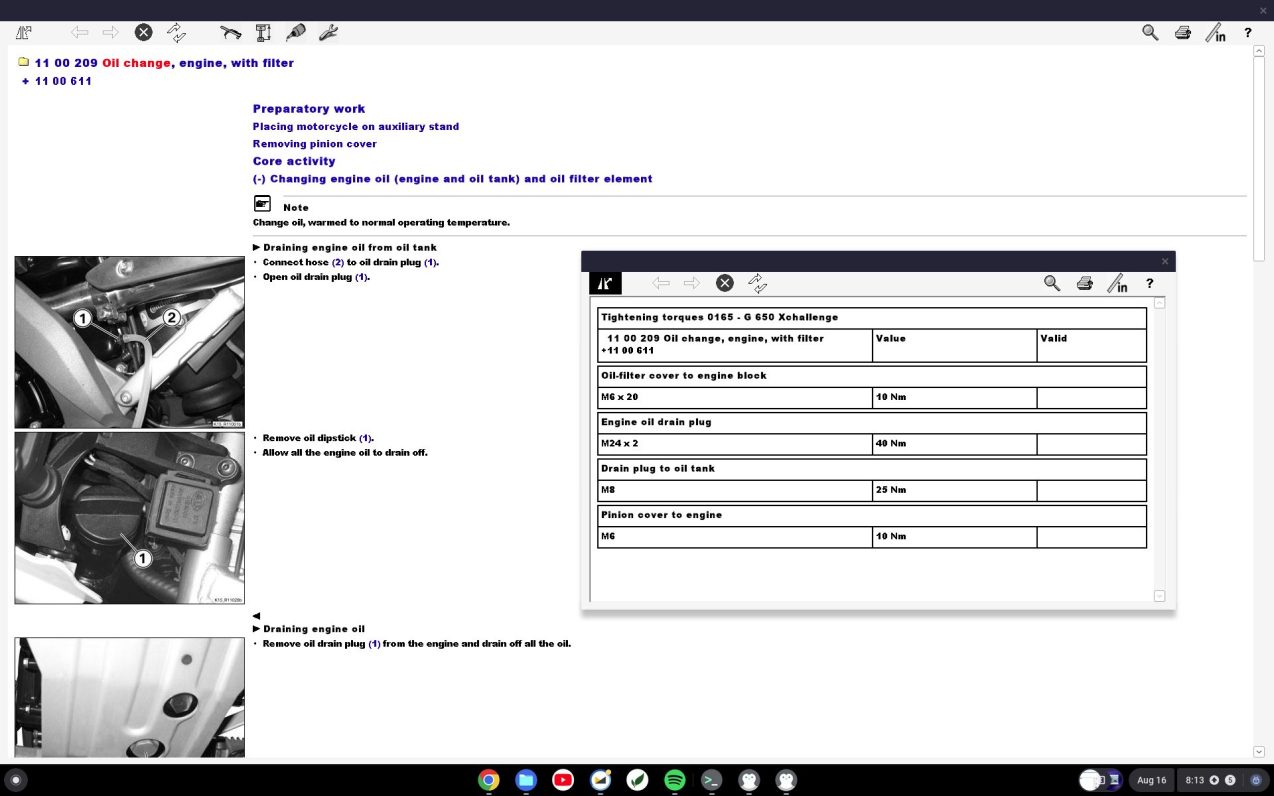Viewport: 1274px width, 796px height.
Task: Click search magnifier in torque popup toolbar
Action: pyautogui.click(x=1052, y=283)
